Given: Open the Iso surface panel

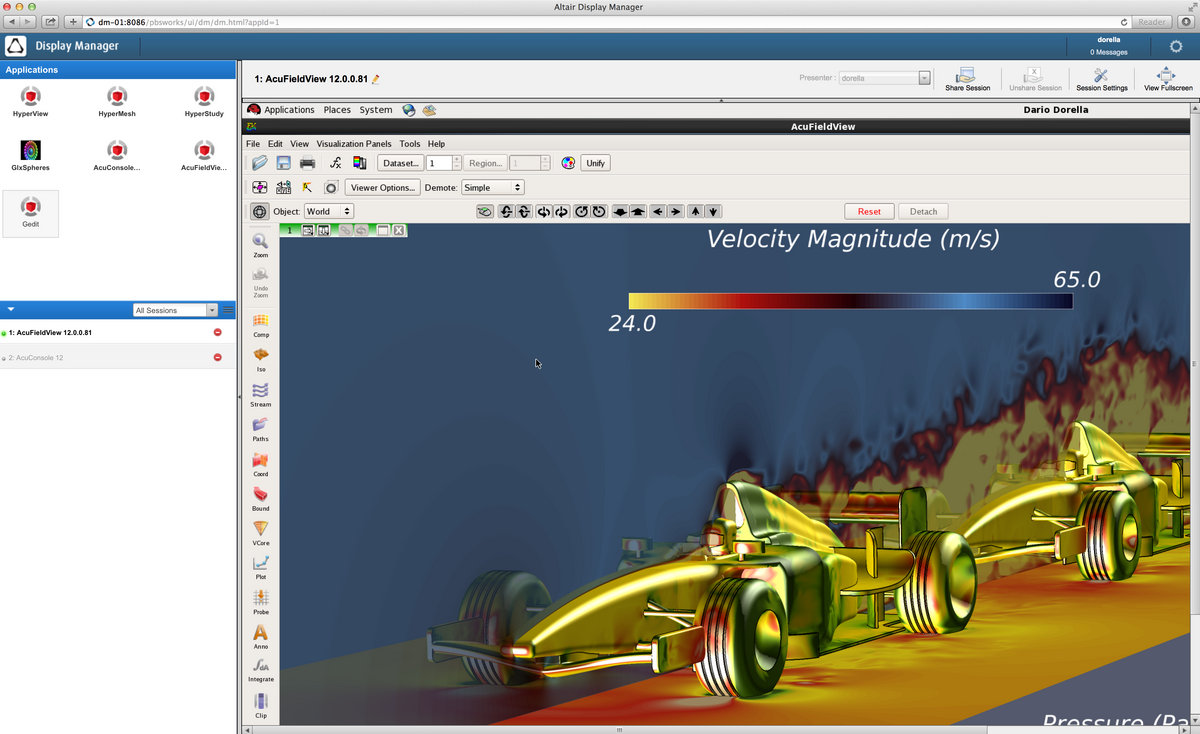Looking at the screenshot, I should 260,360.
